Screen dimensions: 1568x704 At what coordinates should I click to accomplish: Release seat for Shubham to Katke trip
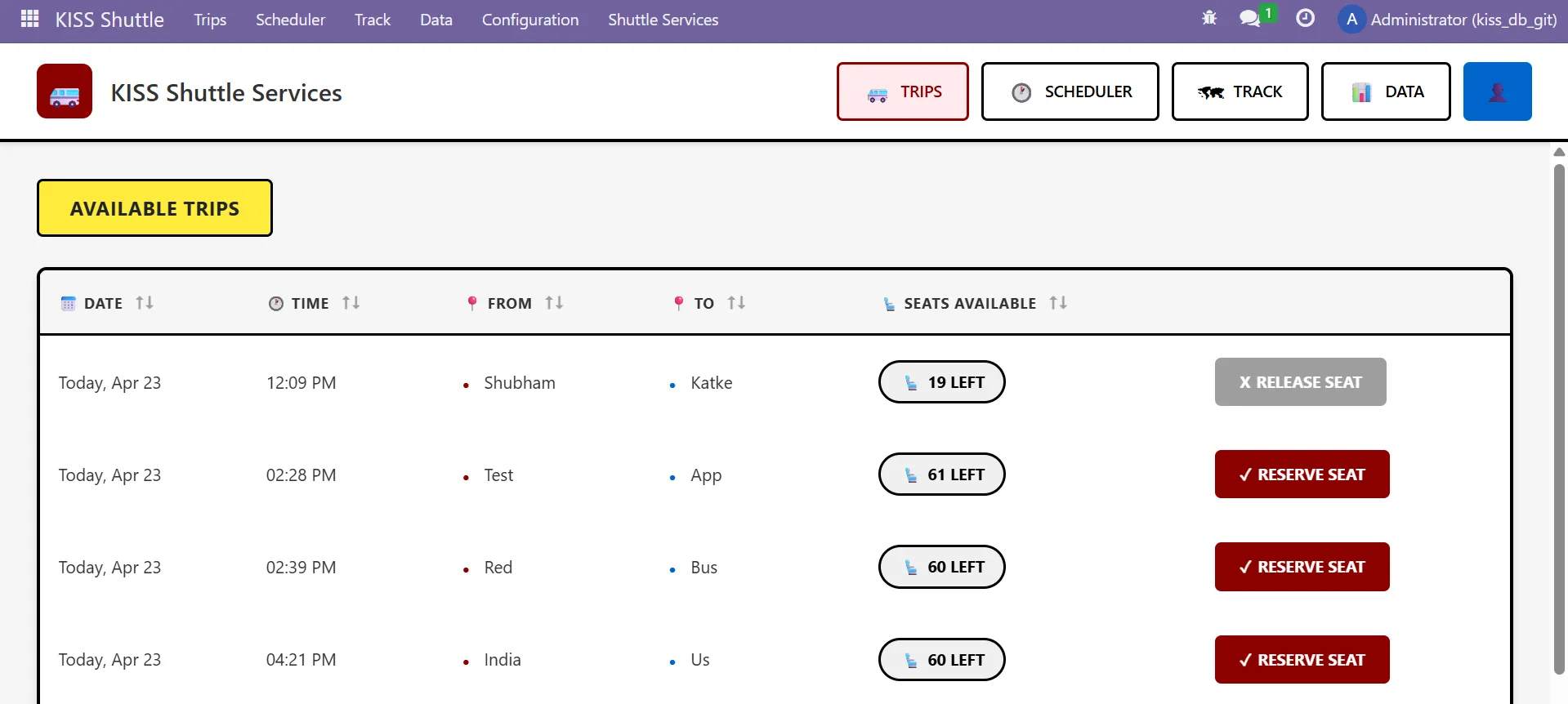click(1301, 382)
